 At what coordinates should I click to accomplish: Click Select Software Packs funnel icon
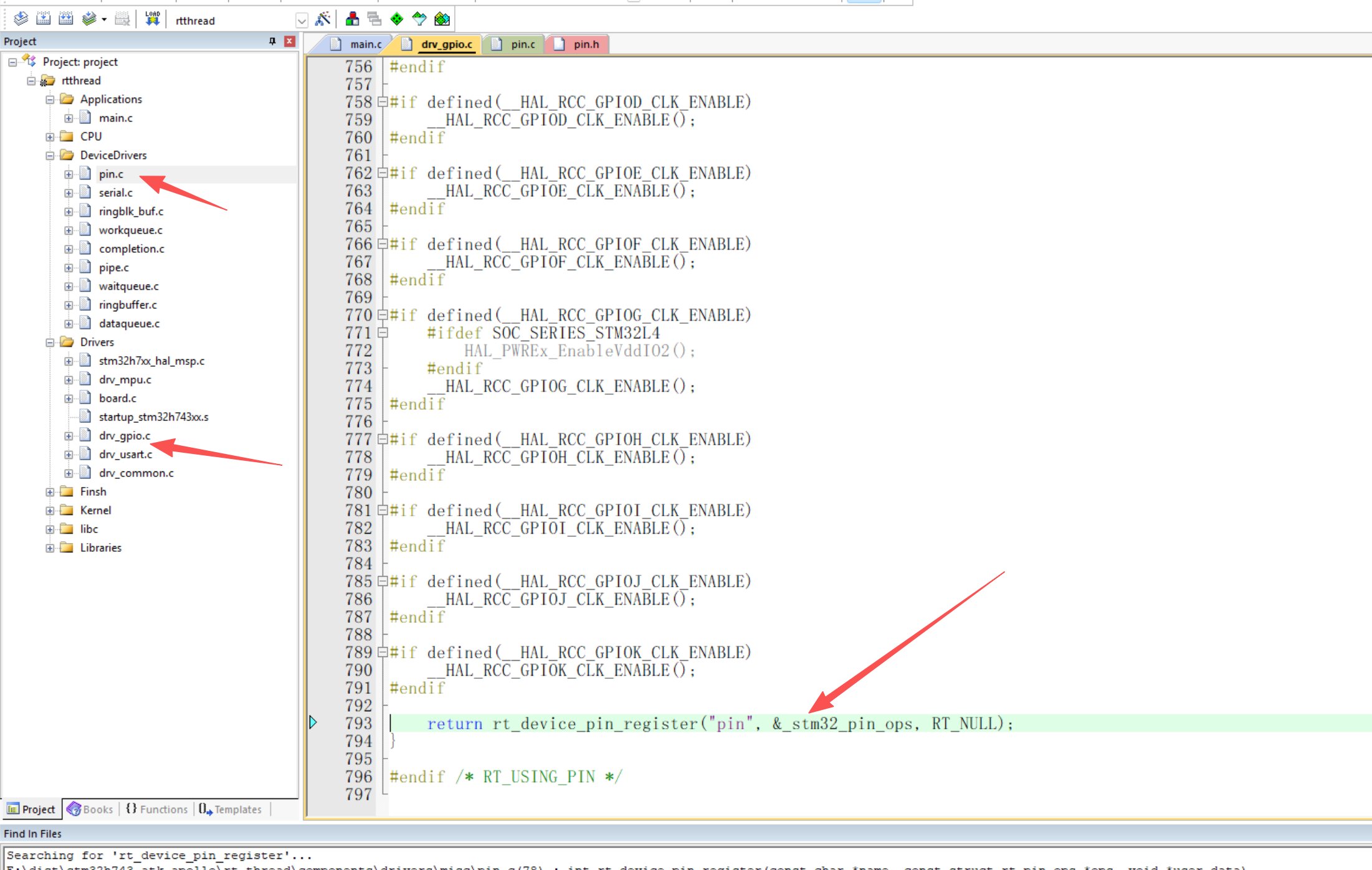click(x=419, y=19)
